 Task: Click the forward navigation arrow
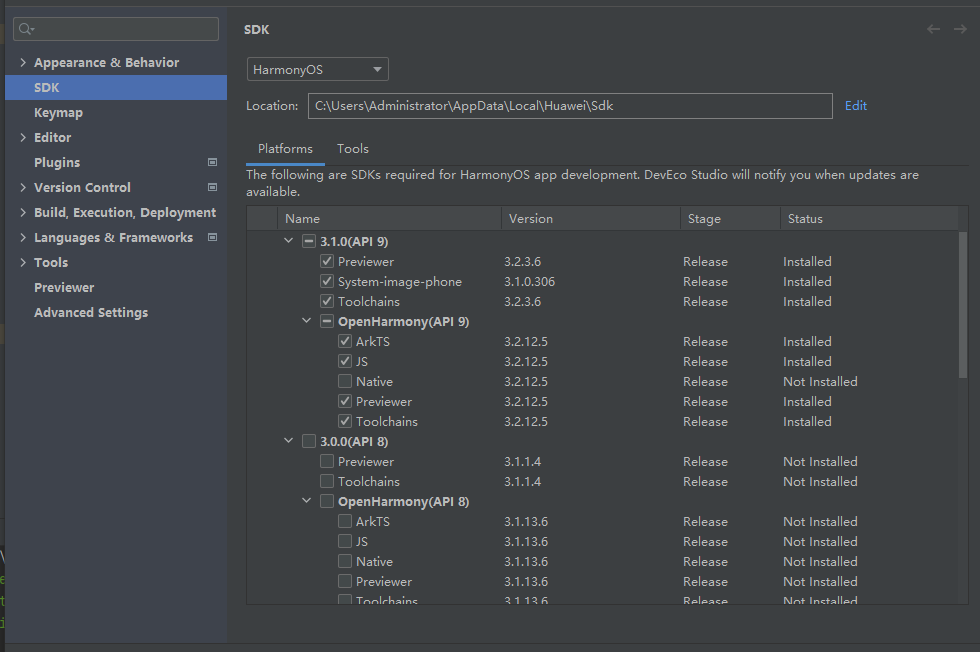[960, 29]
